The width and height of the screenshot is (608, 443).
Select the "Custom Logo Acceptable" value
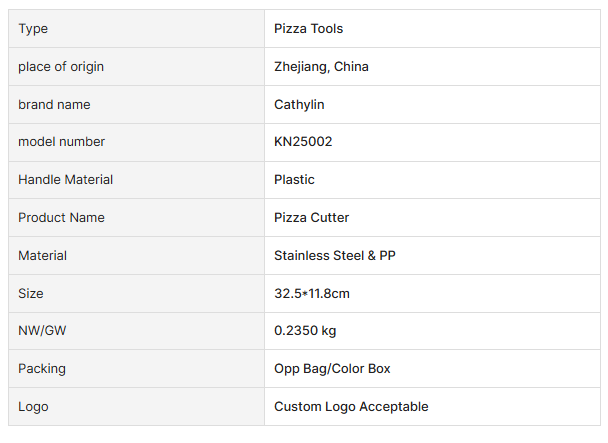click(351, 407)
